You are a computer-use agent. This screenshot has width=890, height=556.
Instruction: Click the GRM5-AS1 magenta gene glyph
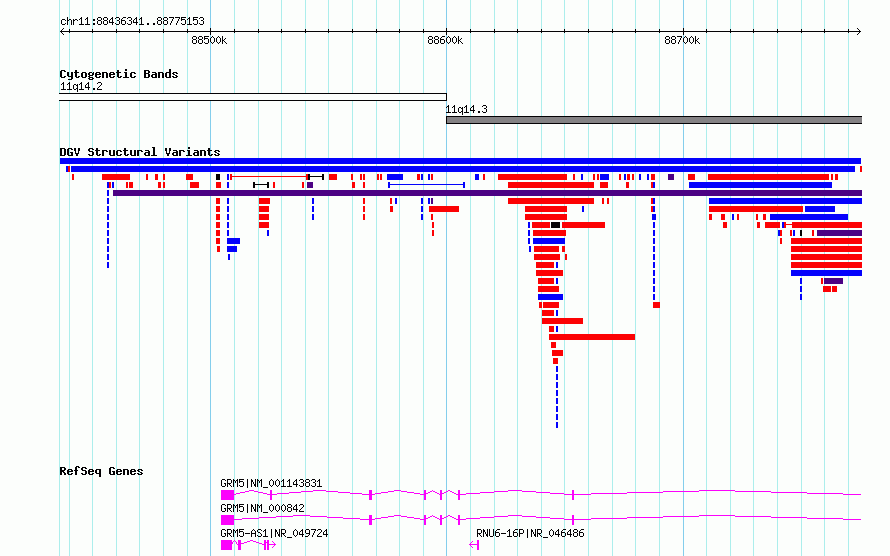pyautogui.click(x=248, y=545)
